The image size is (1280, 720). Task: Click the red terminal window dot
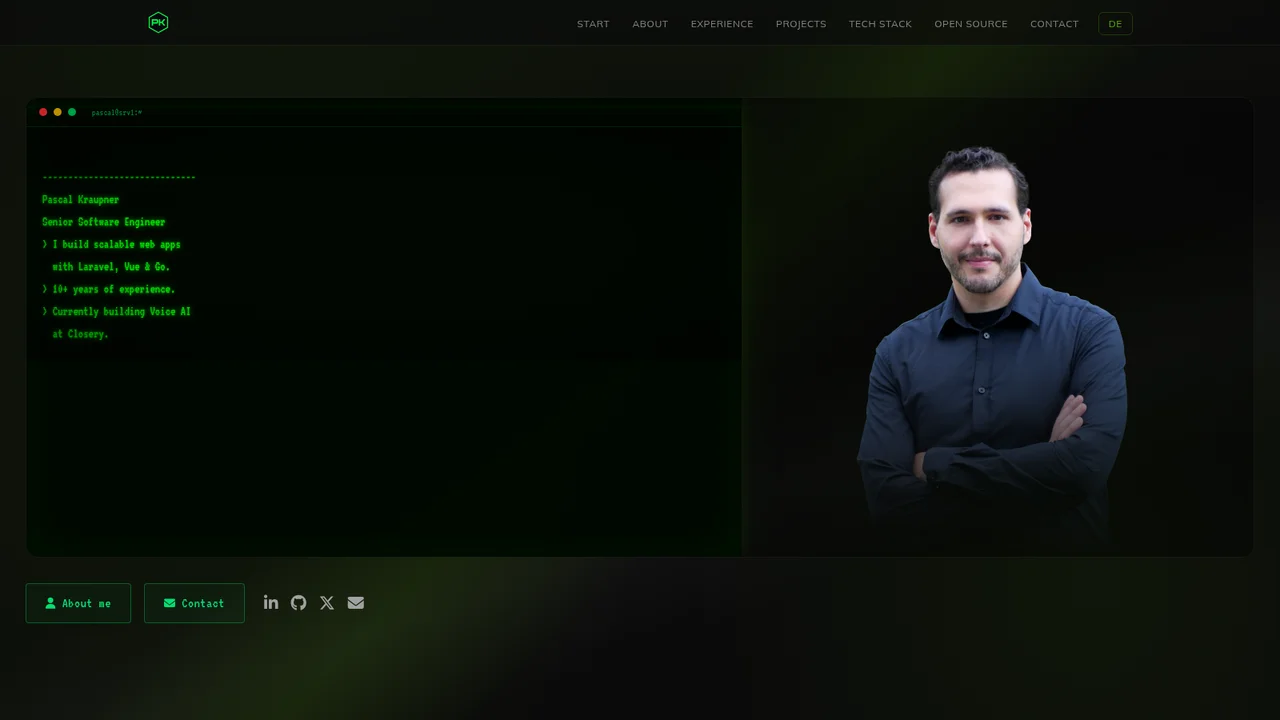[43, 112]
